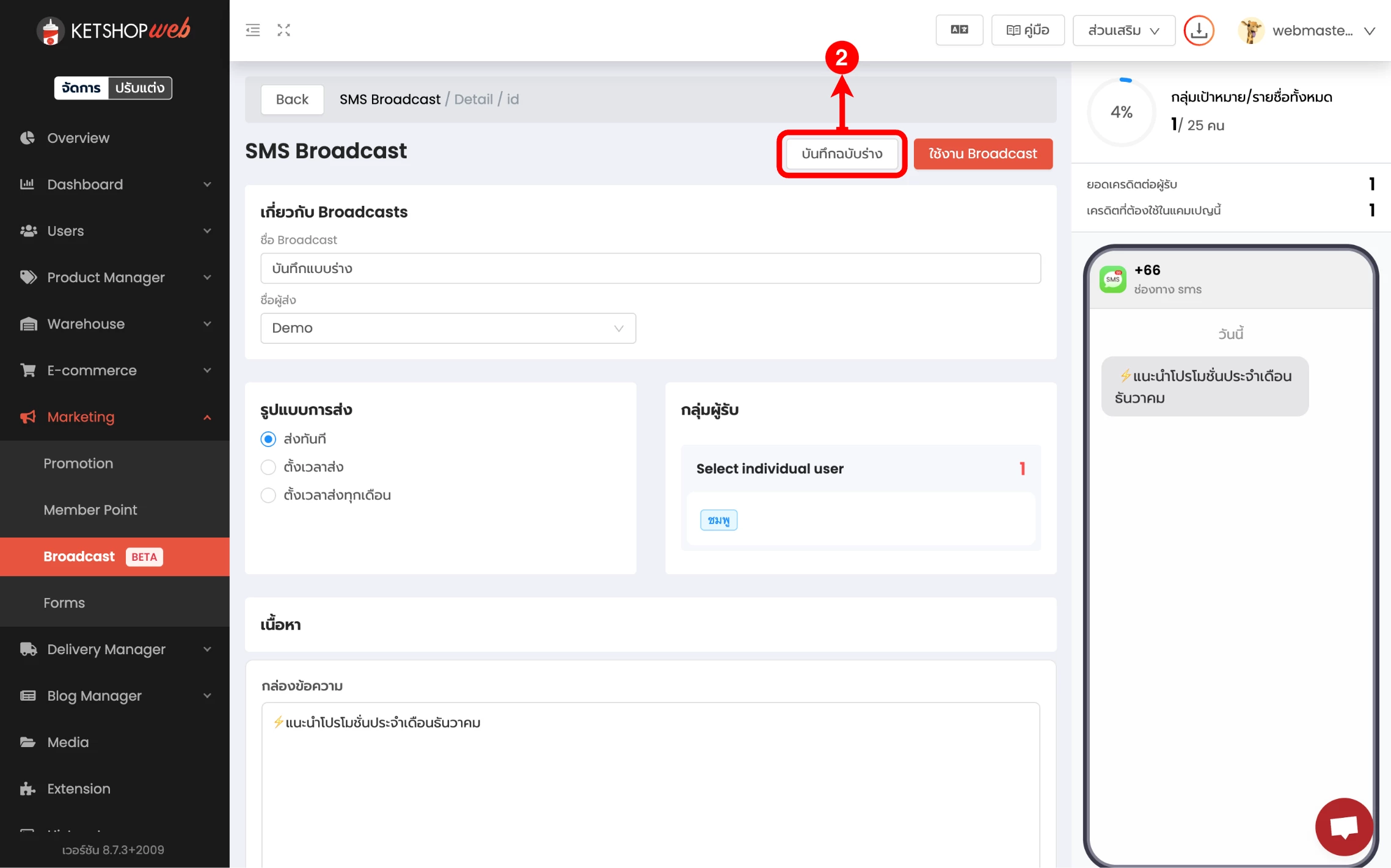Image resolution: width=1391 pixels, height=868 pixels.
Task: Click the บันทึกฉบับร่าง save draft button
Action: (x=841, y=154)
